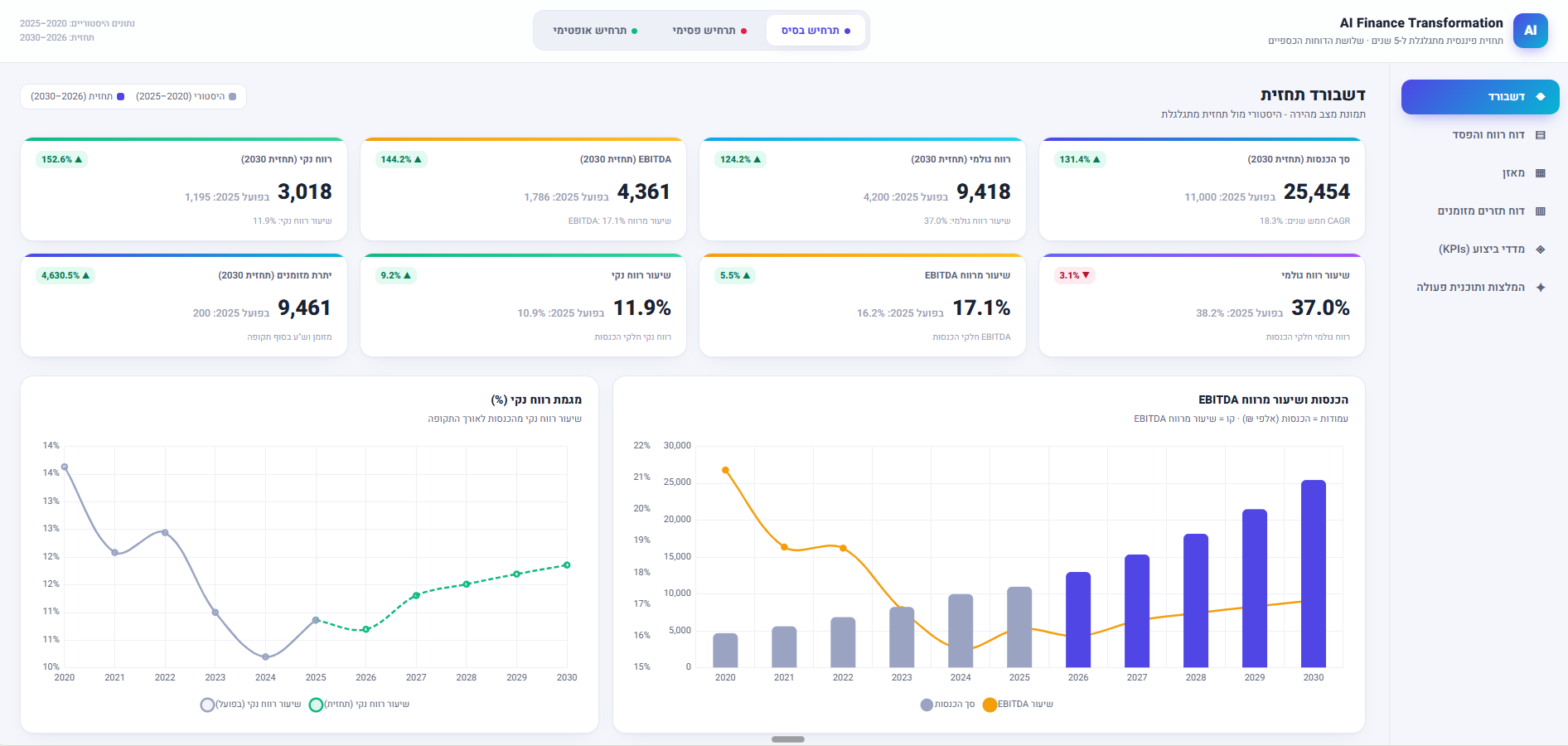The image size is (1568, 746).
Task: Click the star icon beside המלצות ותוכנית פעולה
Action: coord(1540,288)
